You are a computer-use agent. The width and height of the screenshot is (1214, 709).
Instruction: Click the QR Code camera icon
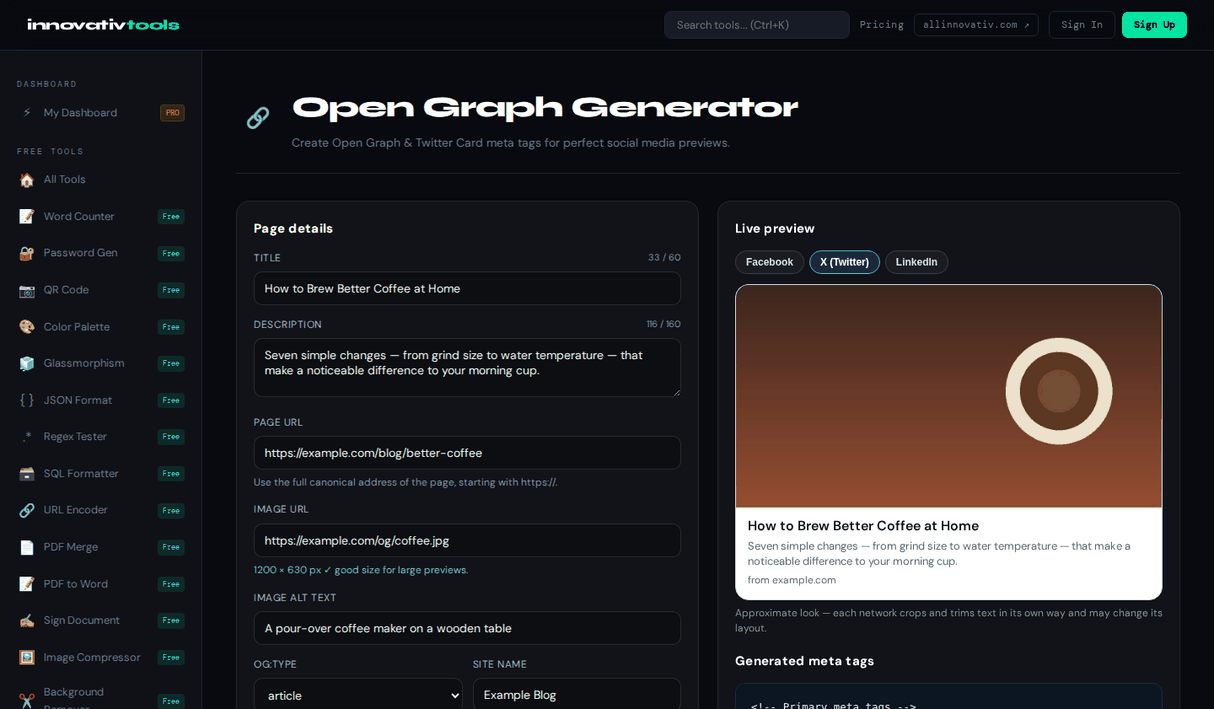click(x=27, y=290)
